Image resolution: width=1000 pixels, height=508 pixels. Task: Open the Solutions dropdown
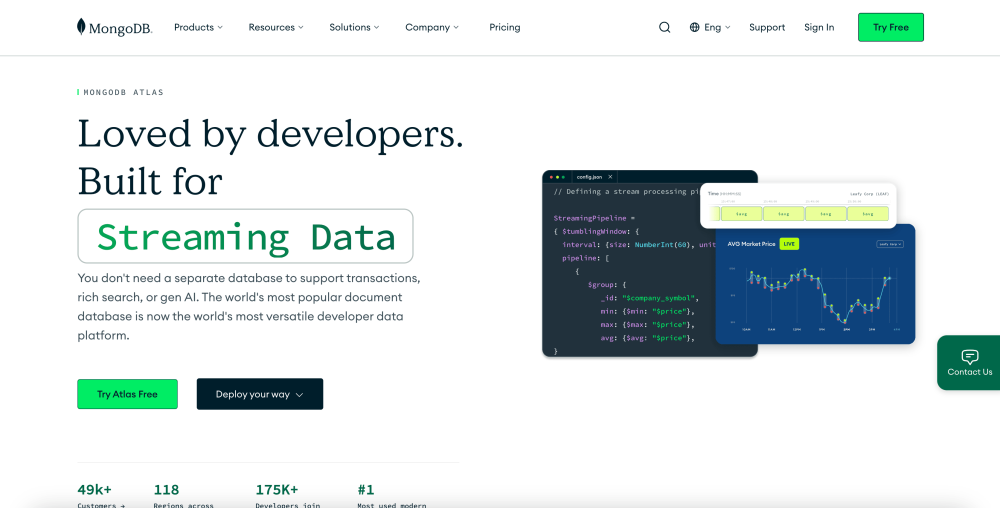[354, 27]
